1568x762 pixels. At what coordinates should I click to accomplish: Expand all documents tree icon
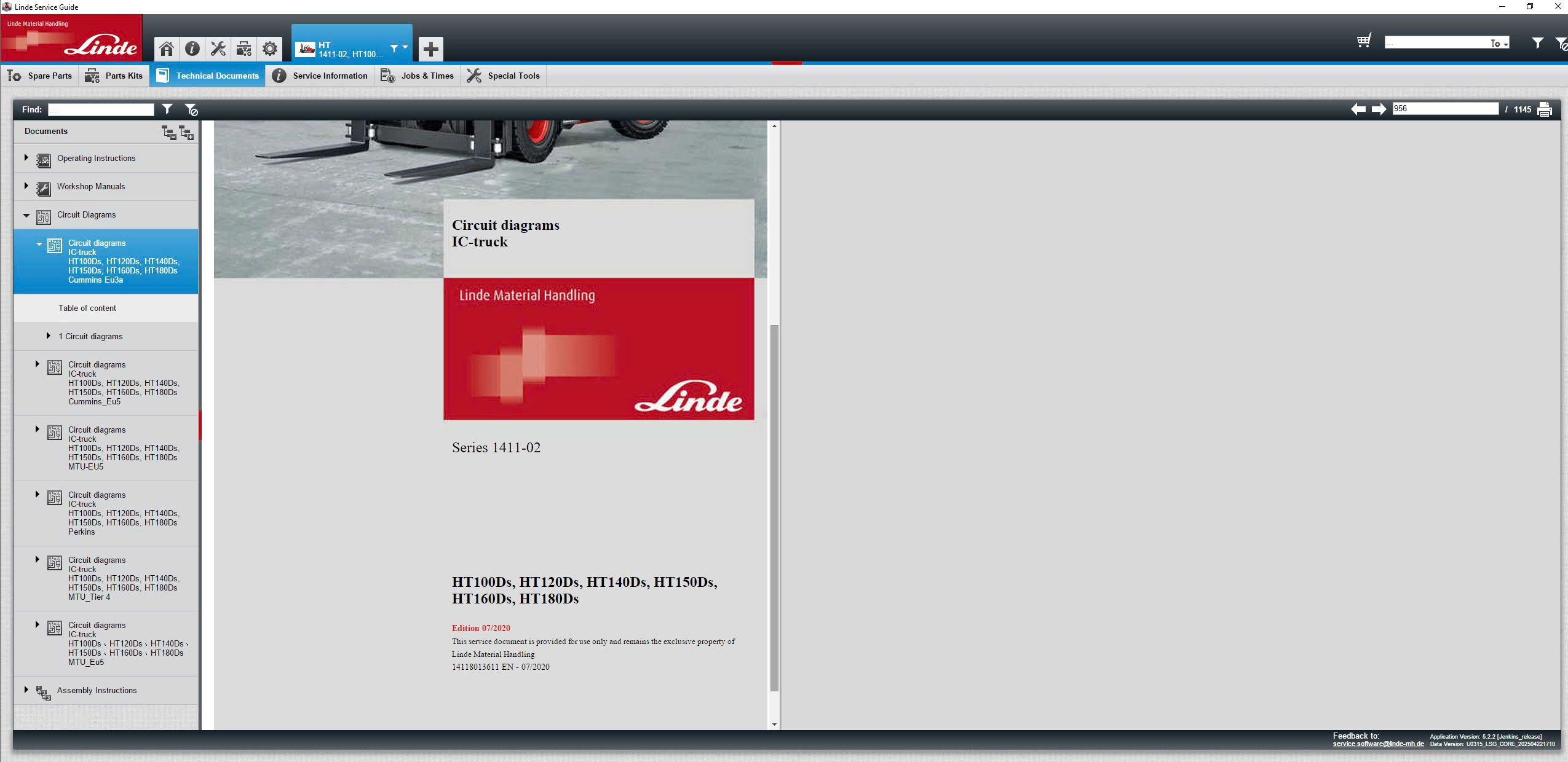[186, 132]
